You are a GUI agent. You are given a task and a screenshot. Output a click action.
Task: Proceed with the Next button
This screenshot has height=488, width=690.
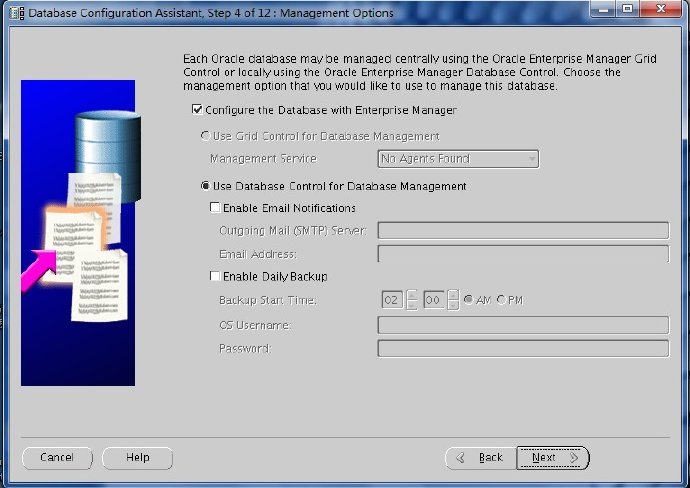(553, 458)
